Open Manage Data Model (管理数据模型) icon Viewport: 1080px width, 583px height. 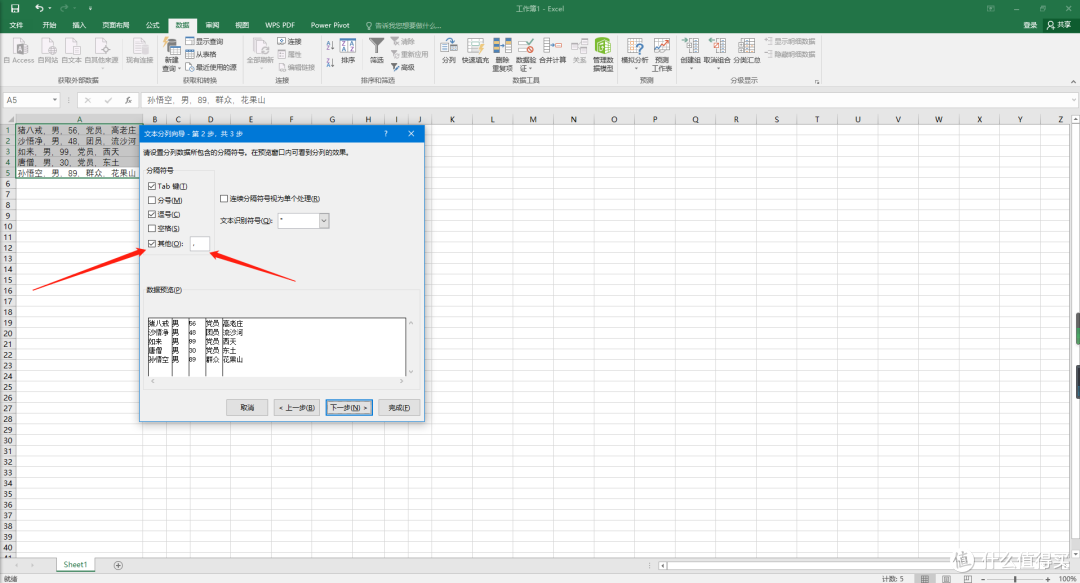[x=603, y=46]
